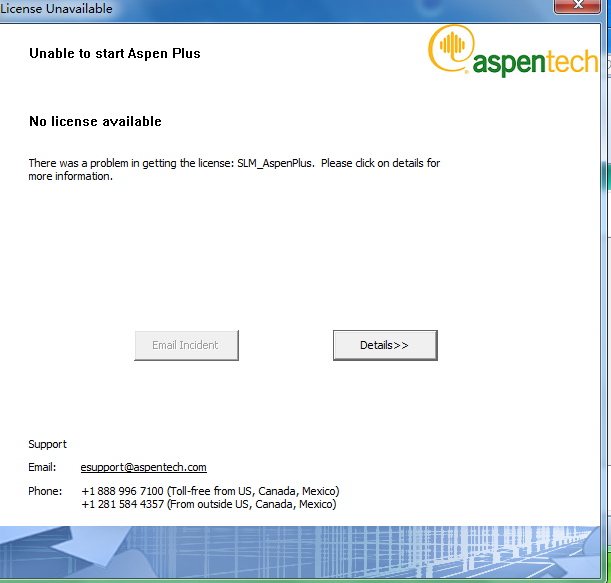Image resolution: width=611 pixels, height=583 pixels.
Task: Click the Support section label
Action: 48,444
